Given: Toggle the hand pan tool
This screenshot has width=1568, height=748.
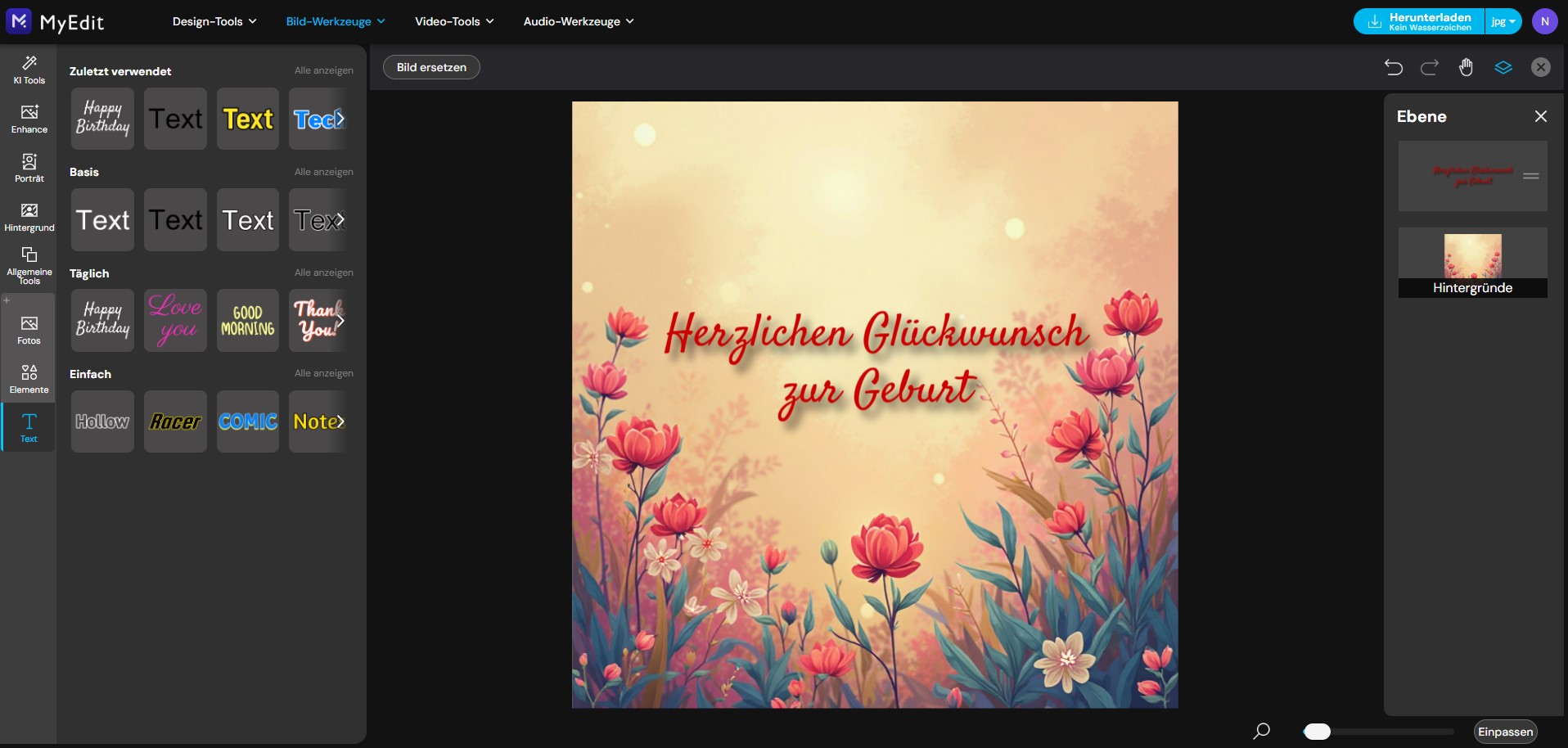Looking at the screenshot, I should click(1466, 67).
